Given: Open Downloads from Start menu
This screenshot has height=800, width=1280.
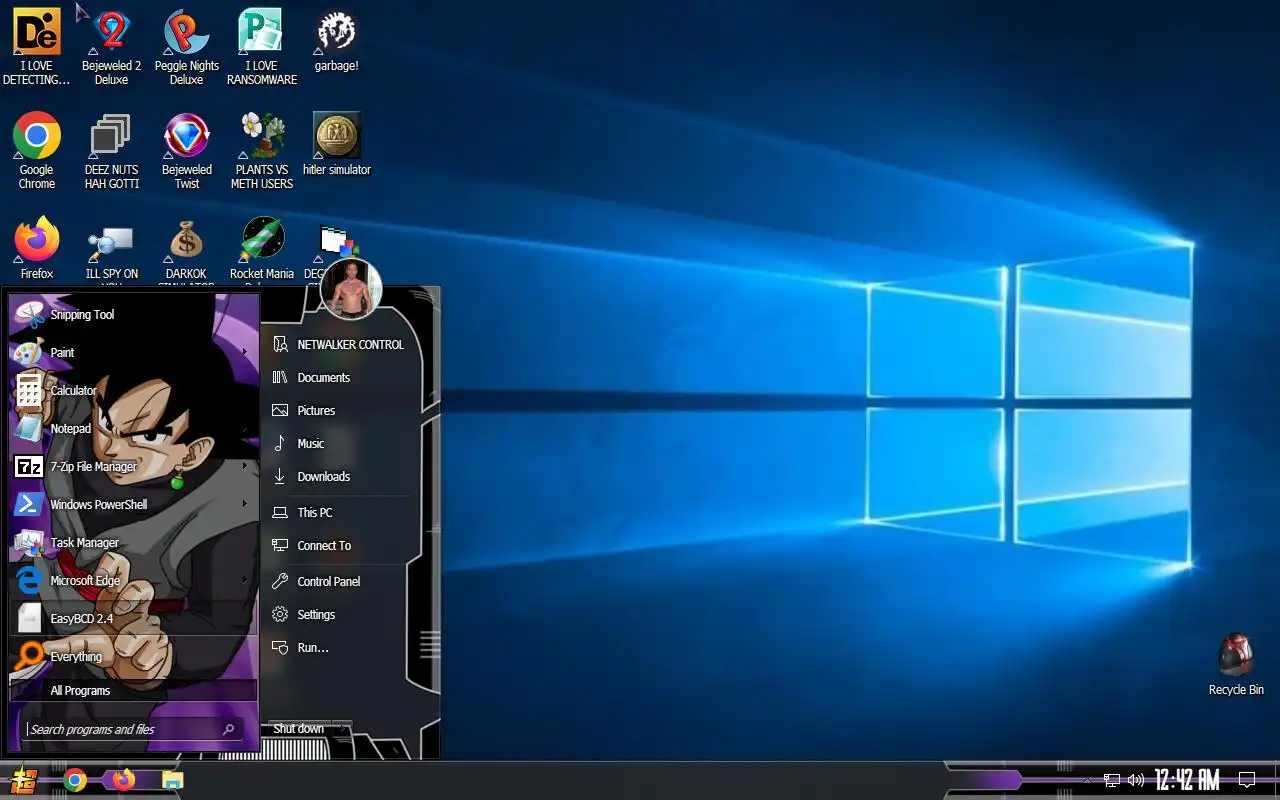Looking at the screenshot, I should click(340, 477).
